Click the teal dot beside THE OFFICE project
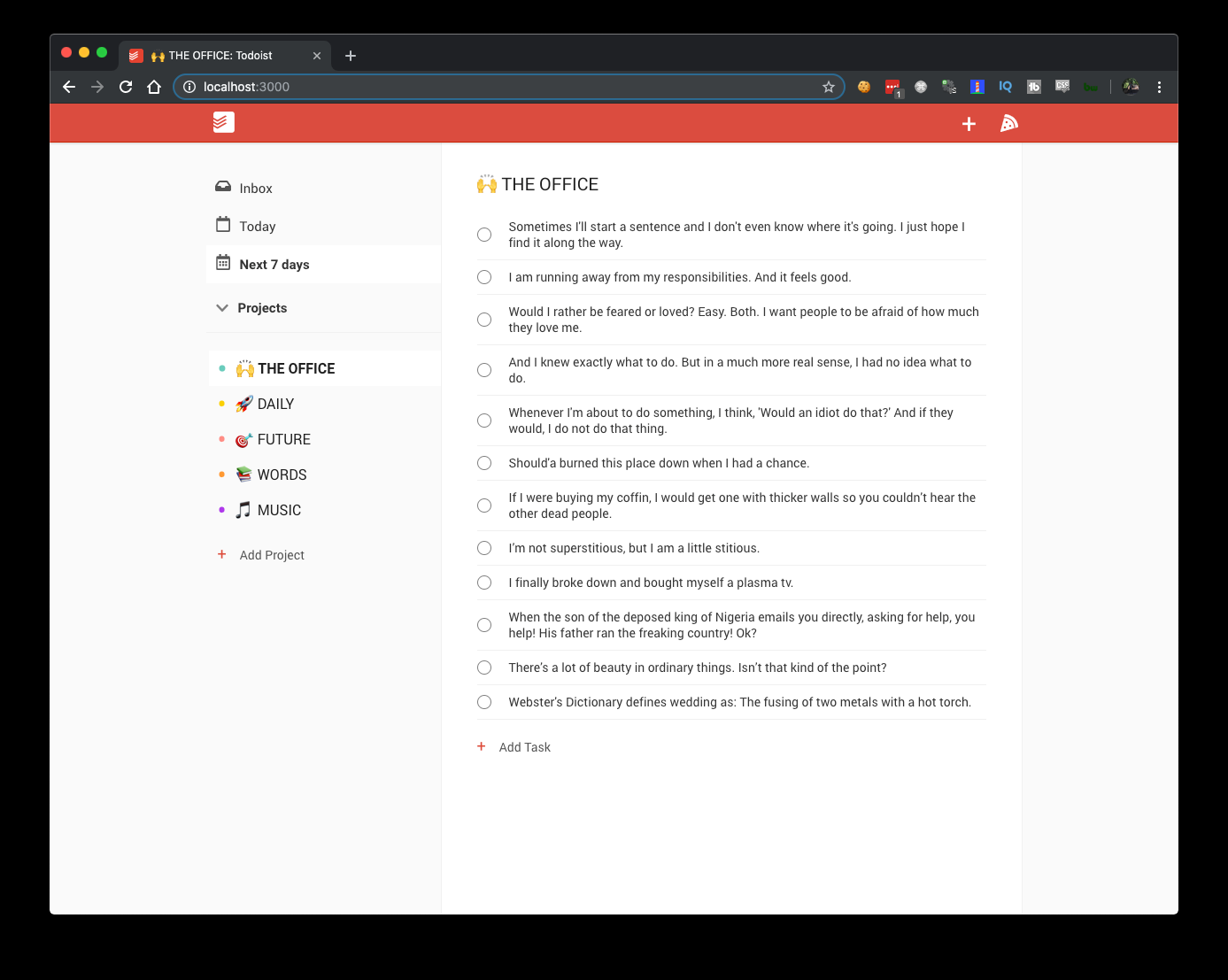 [x=221, y=367]
